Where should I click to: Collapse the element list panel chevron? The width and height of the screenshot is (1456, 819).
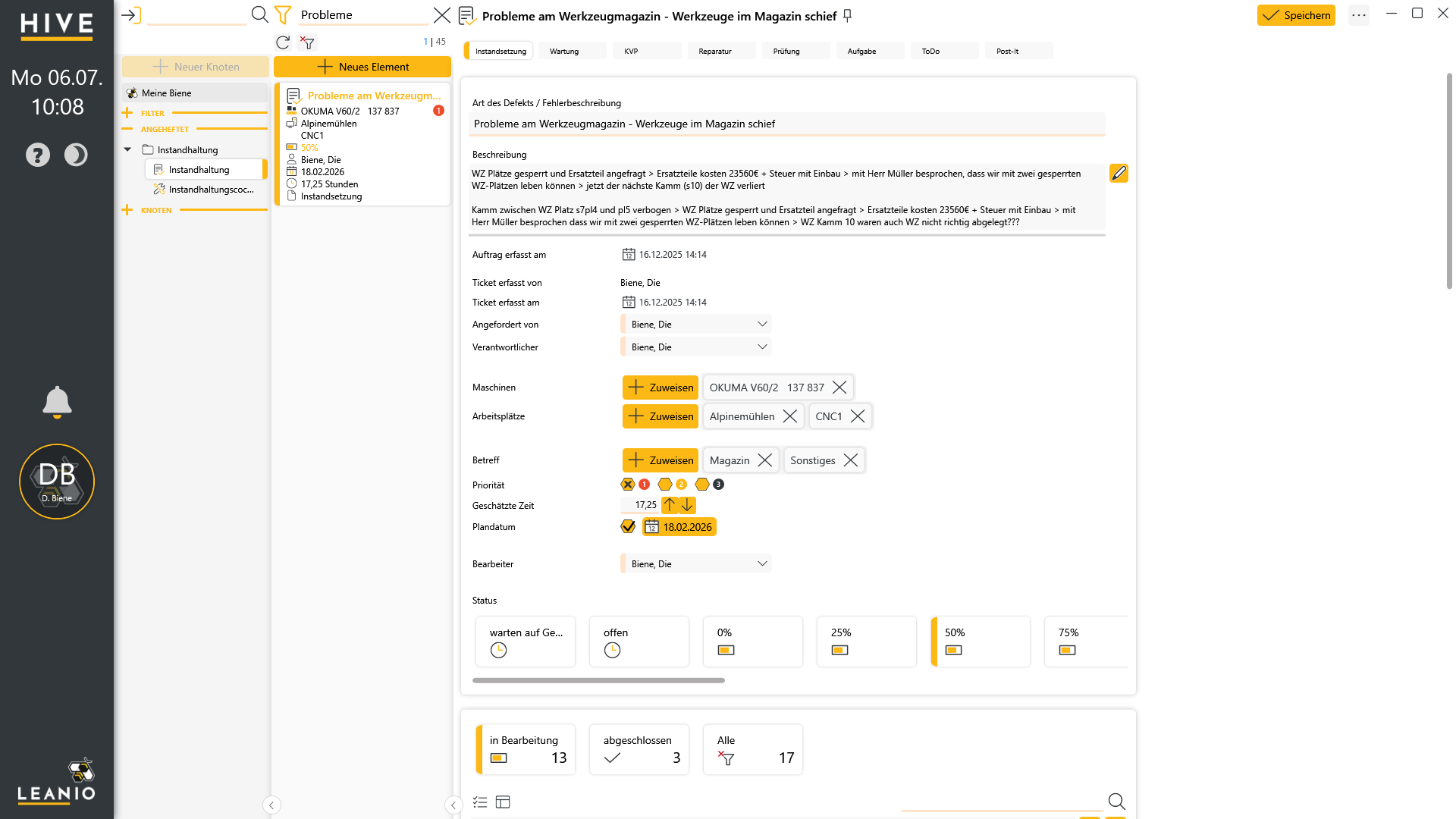pos(453,805)
